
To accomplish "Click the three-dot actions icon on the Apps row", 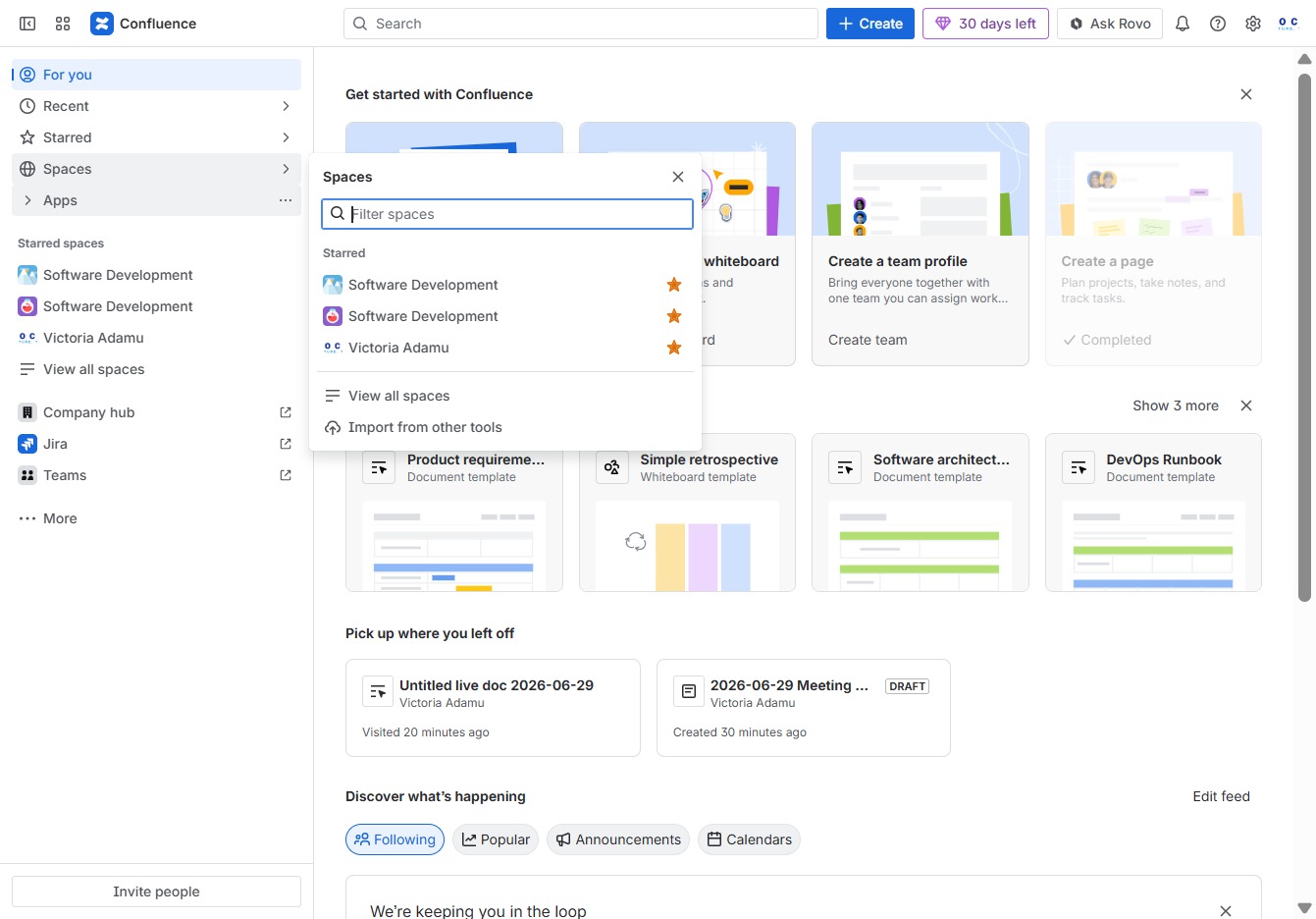I will (286, 200).
